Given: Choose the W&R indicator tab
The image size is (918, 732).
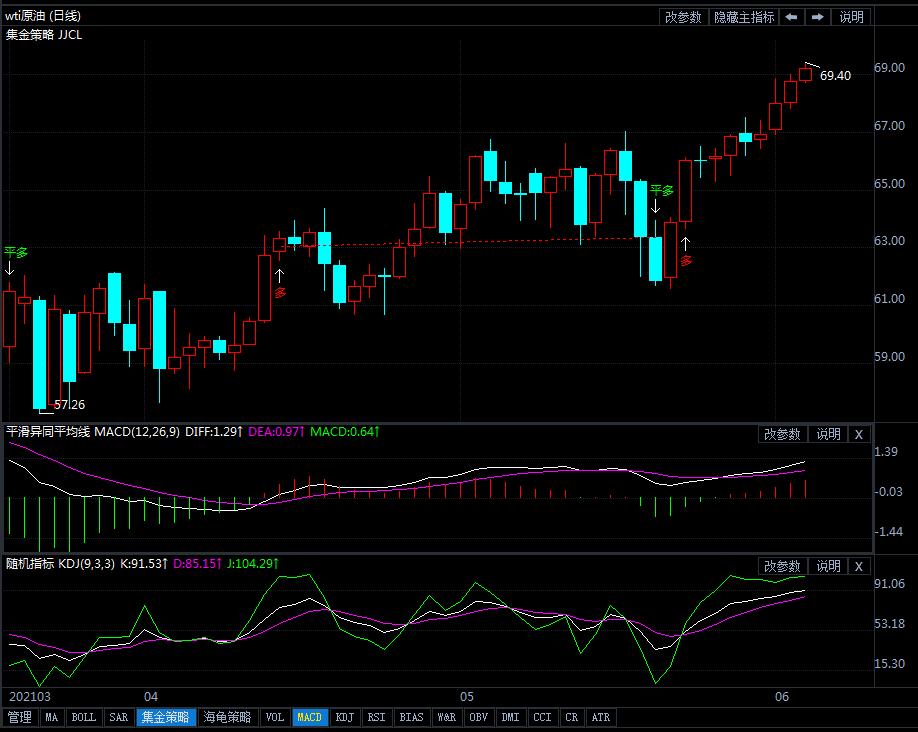Looking at the screenshot, I should (x=445, y=717).
